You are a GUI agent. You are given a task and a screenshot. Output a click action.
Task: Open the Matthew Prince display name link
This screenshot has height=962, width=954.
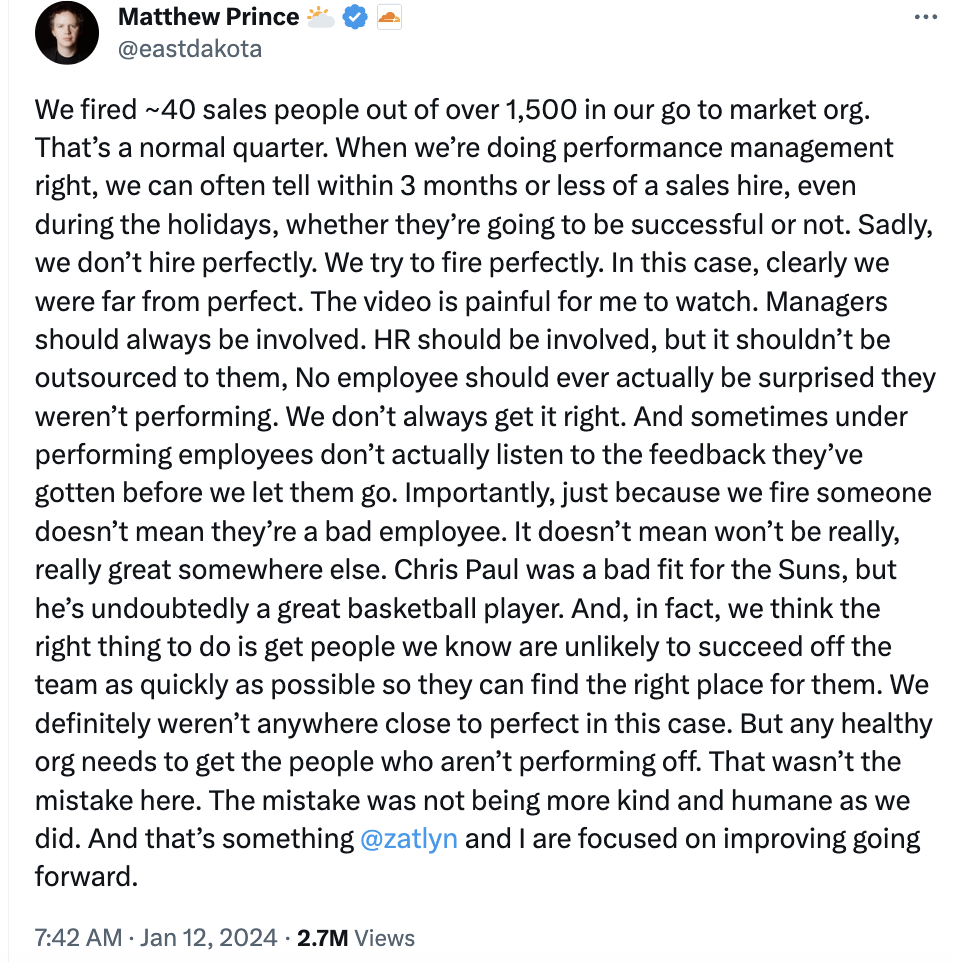(x=209, y=17)
